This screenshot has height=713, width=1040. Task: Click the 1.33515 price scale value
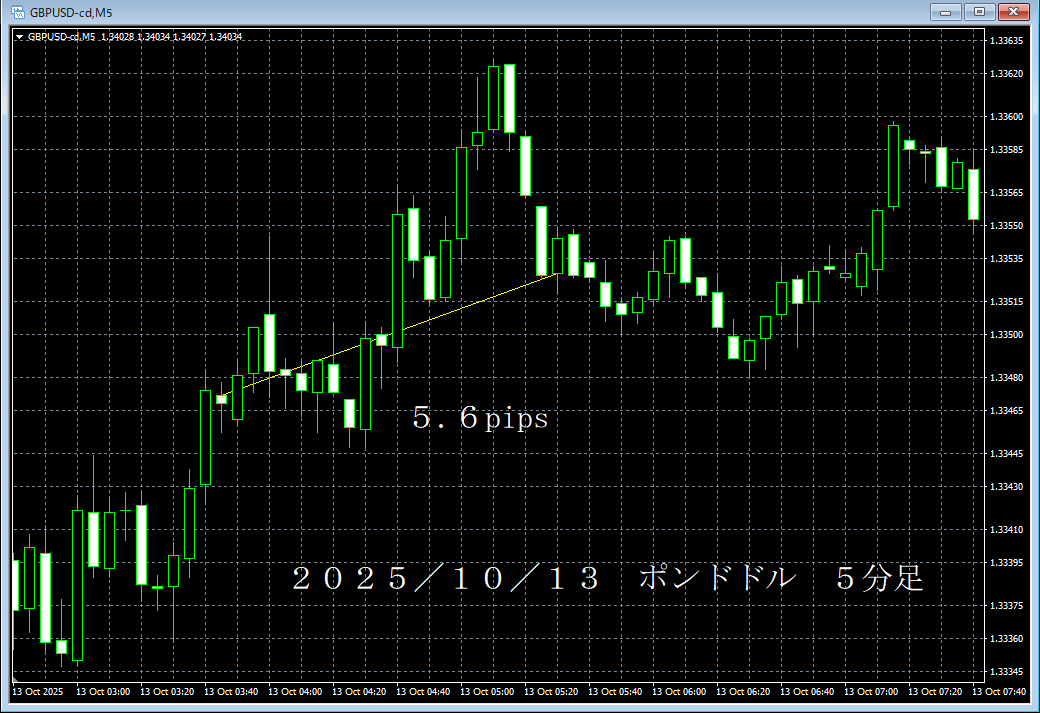1006,302
